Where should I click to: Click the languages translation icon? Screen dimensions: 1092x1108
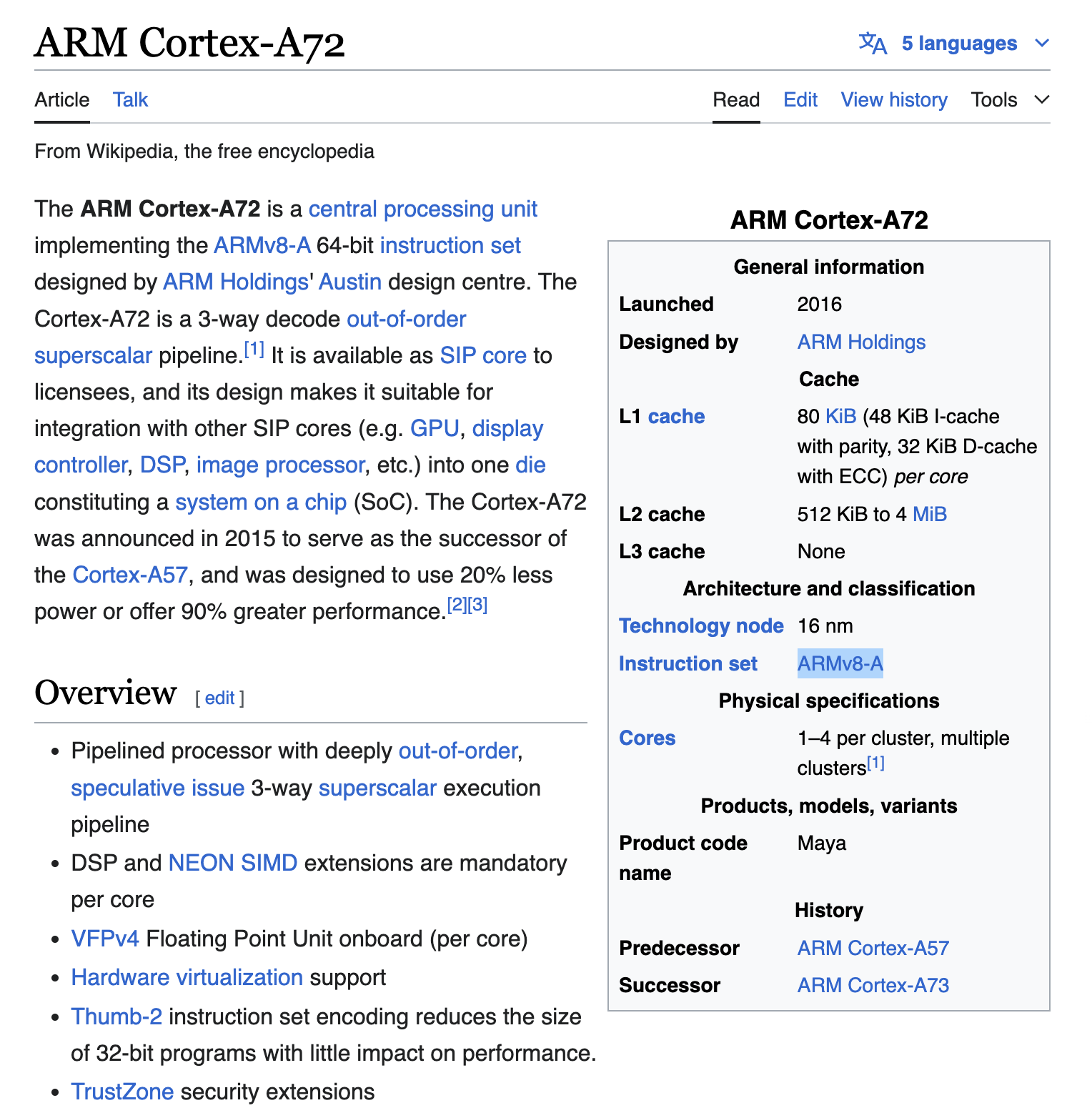(x=872, y=44)
